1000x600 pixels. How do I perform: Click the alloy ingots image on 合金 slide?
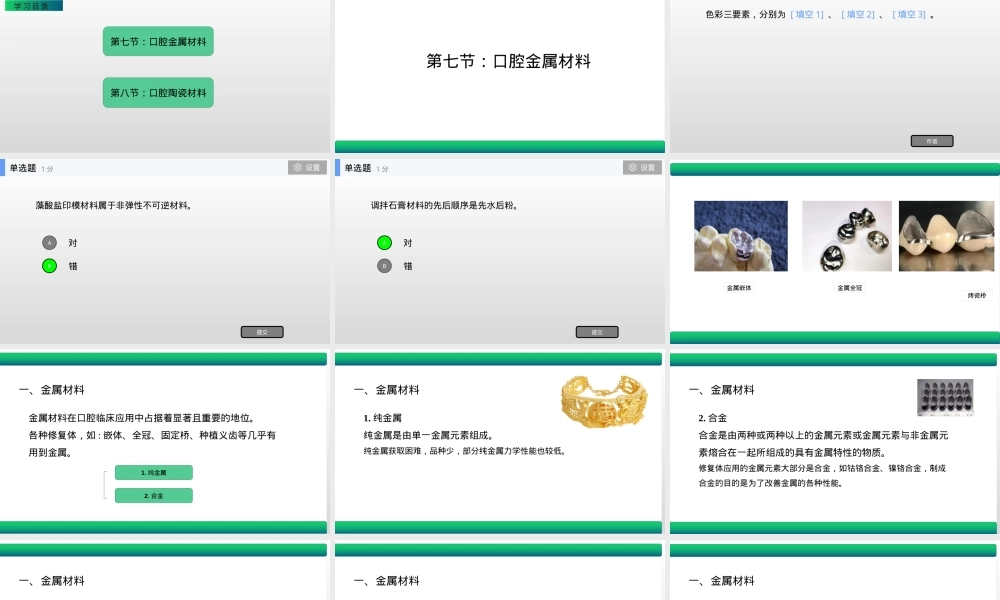pos(945,397)
